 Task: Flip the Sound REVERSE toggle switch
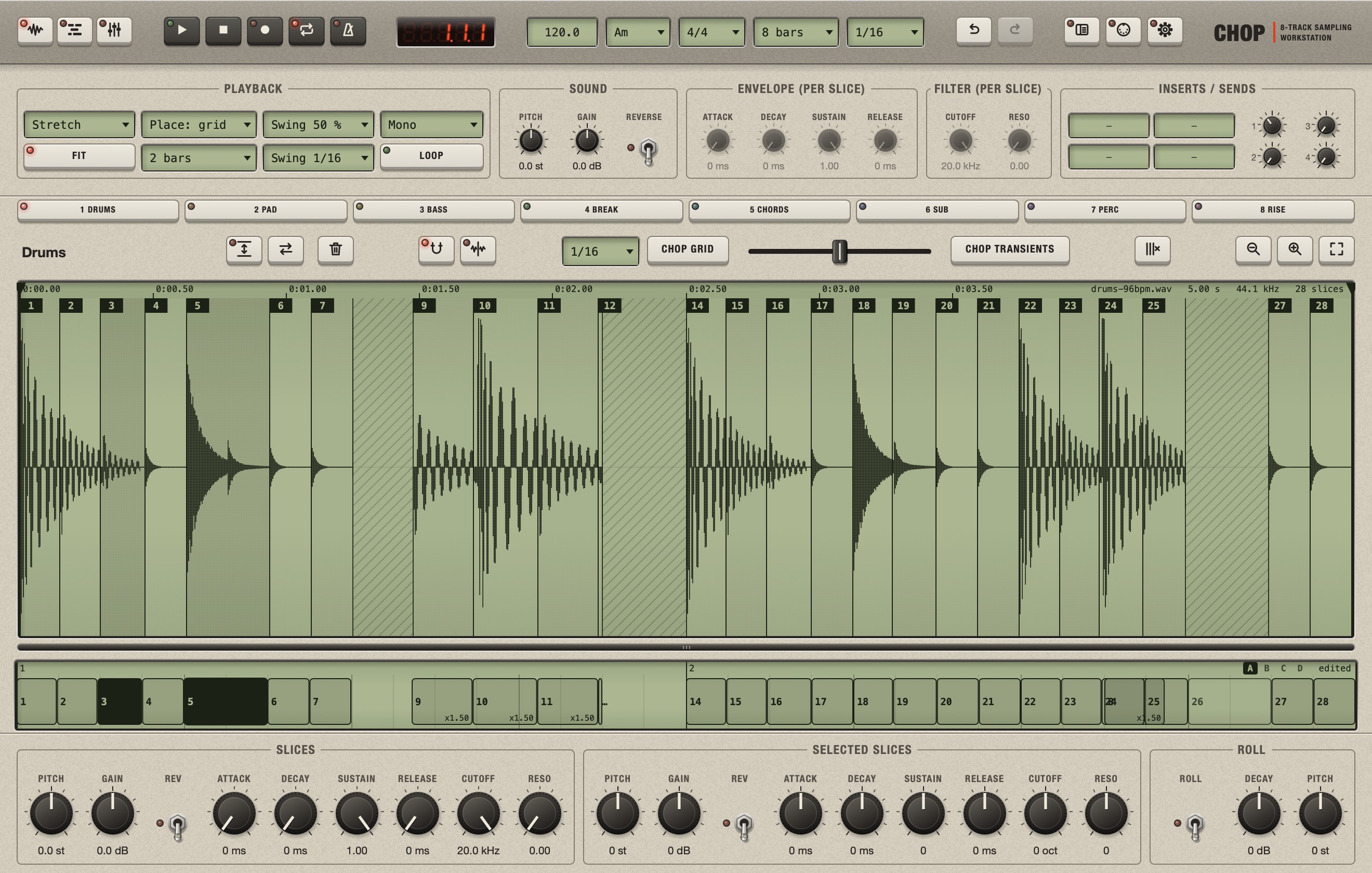coord(649,151)
